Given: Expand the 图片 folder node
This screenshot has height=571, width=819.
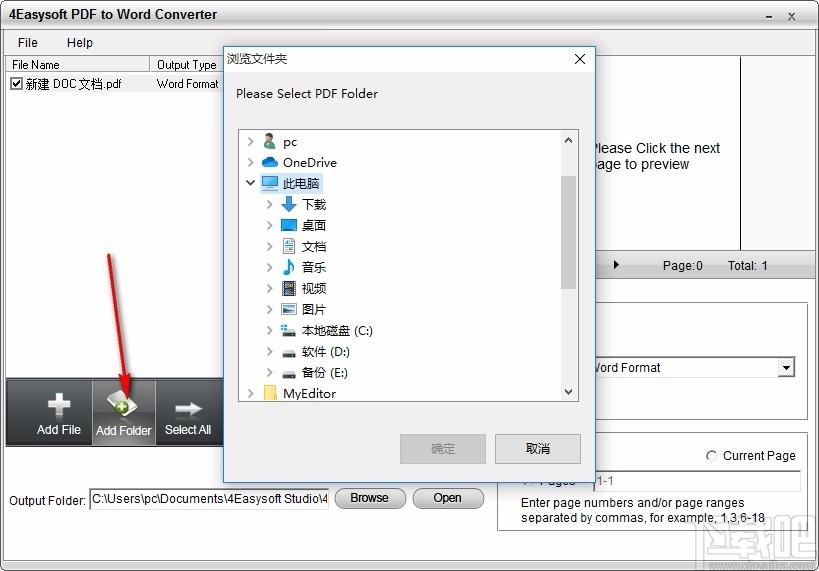Looking at the screenshot, I should (x=270, y=309).
